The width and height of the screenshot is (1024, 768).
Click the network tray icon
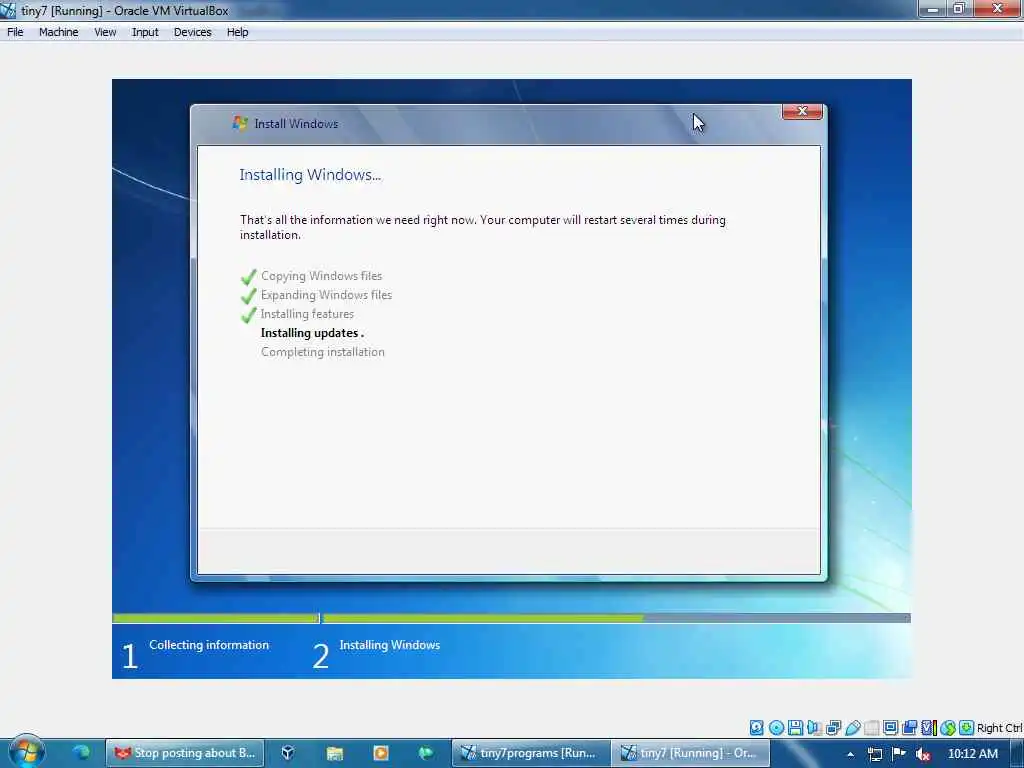874,754
